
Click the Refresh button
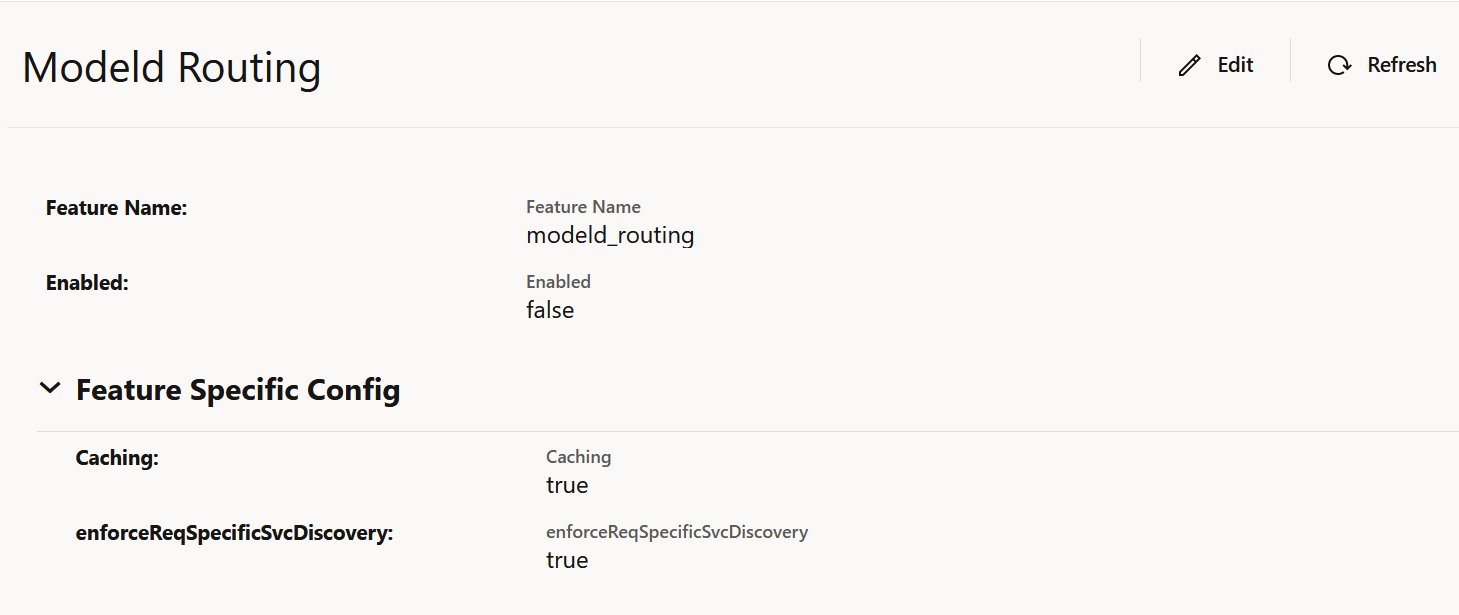coord(1381,64)
